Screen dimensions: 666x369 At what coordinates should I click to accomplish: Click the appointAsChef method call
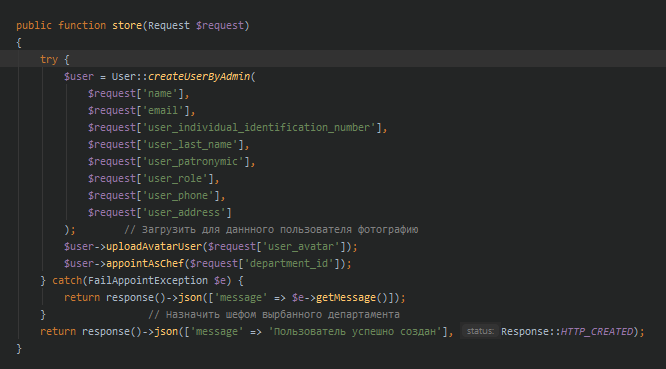tap(145, 263)
